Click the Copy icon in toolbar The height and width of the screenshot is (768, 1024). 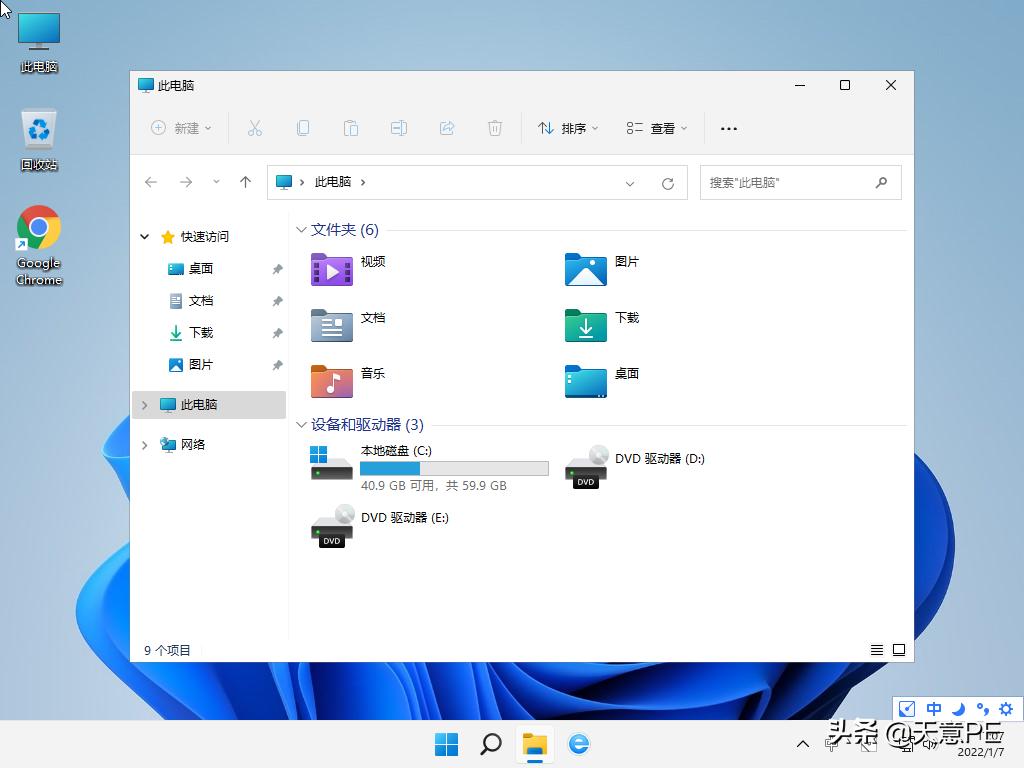pyautogui.click(x=302, y=128)
